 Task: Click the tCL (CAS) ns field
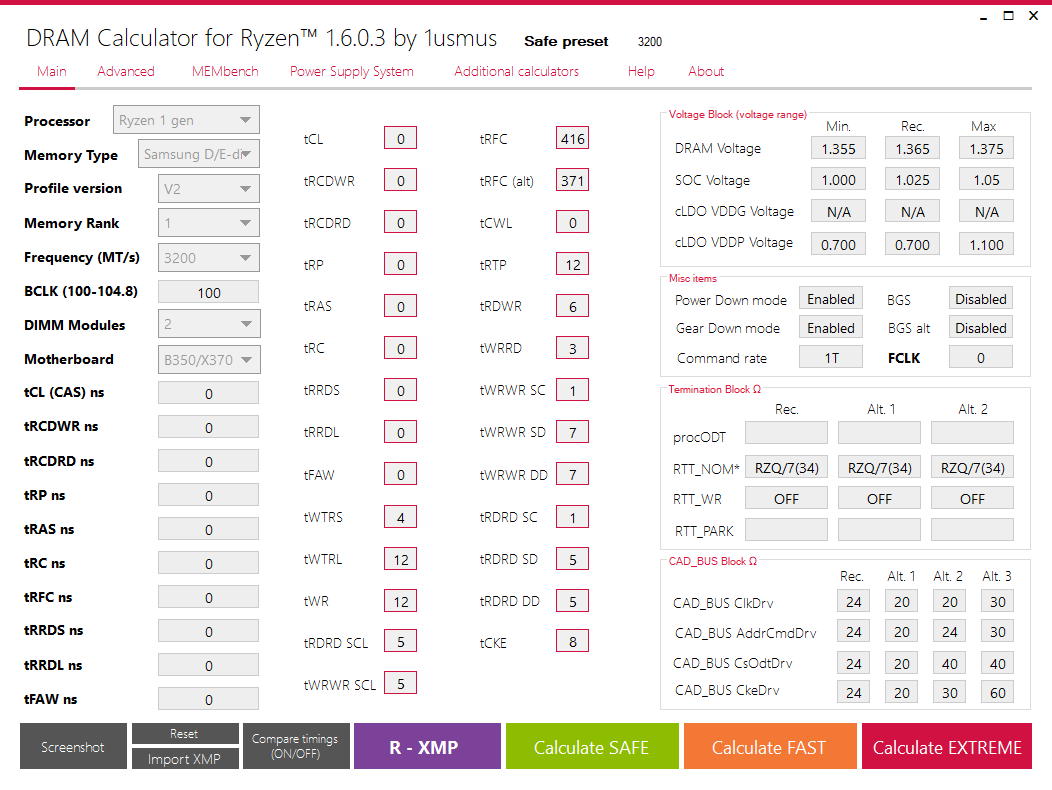click(x=209, y=393)
